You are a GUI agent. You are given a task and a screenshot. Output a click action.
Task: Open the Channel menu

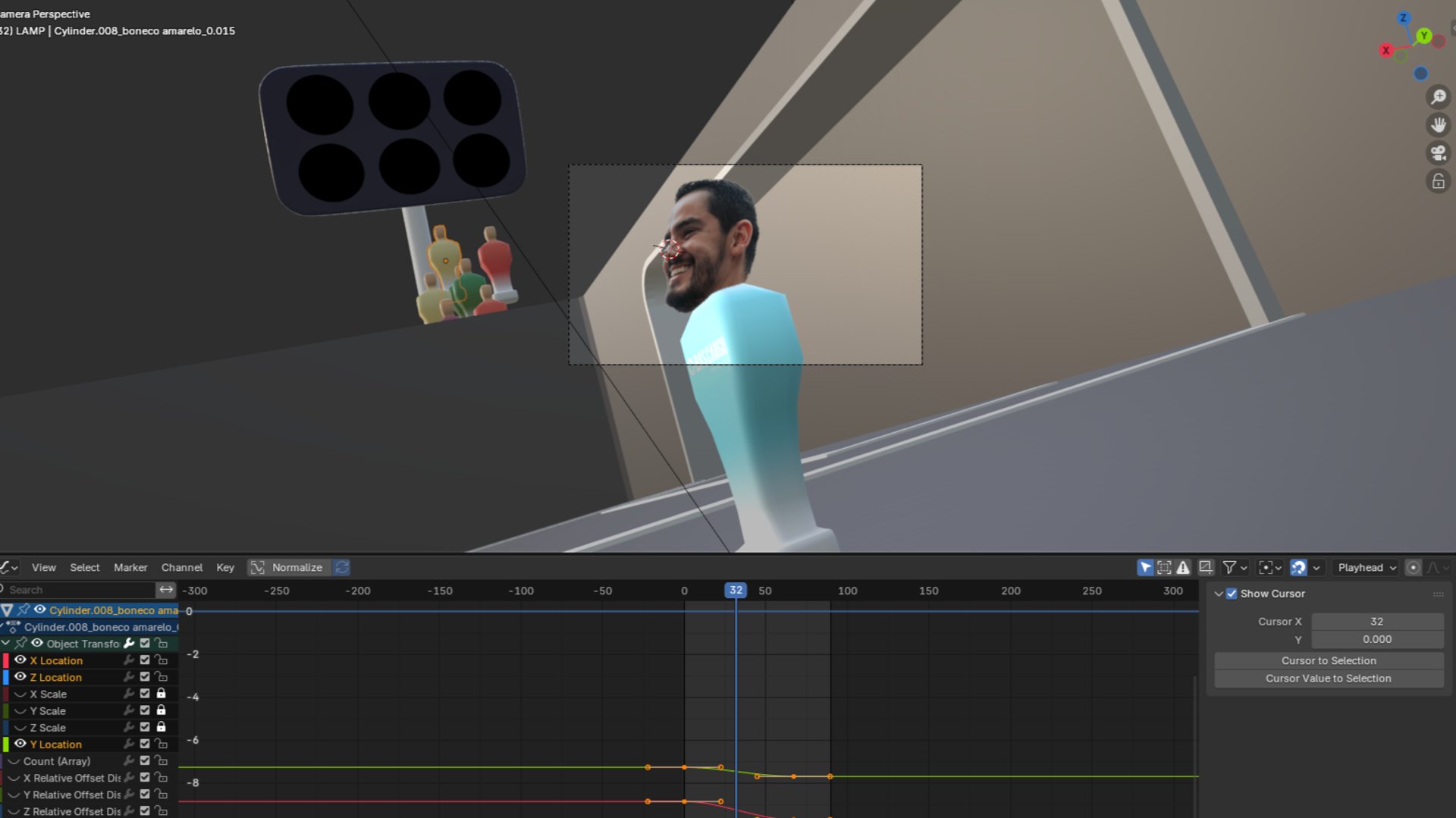pos(182,567)
